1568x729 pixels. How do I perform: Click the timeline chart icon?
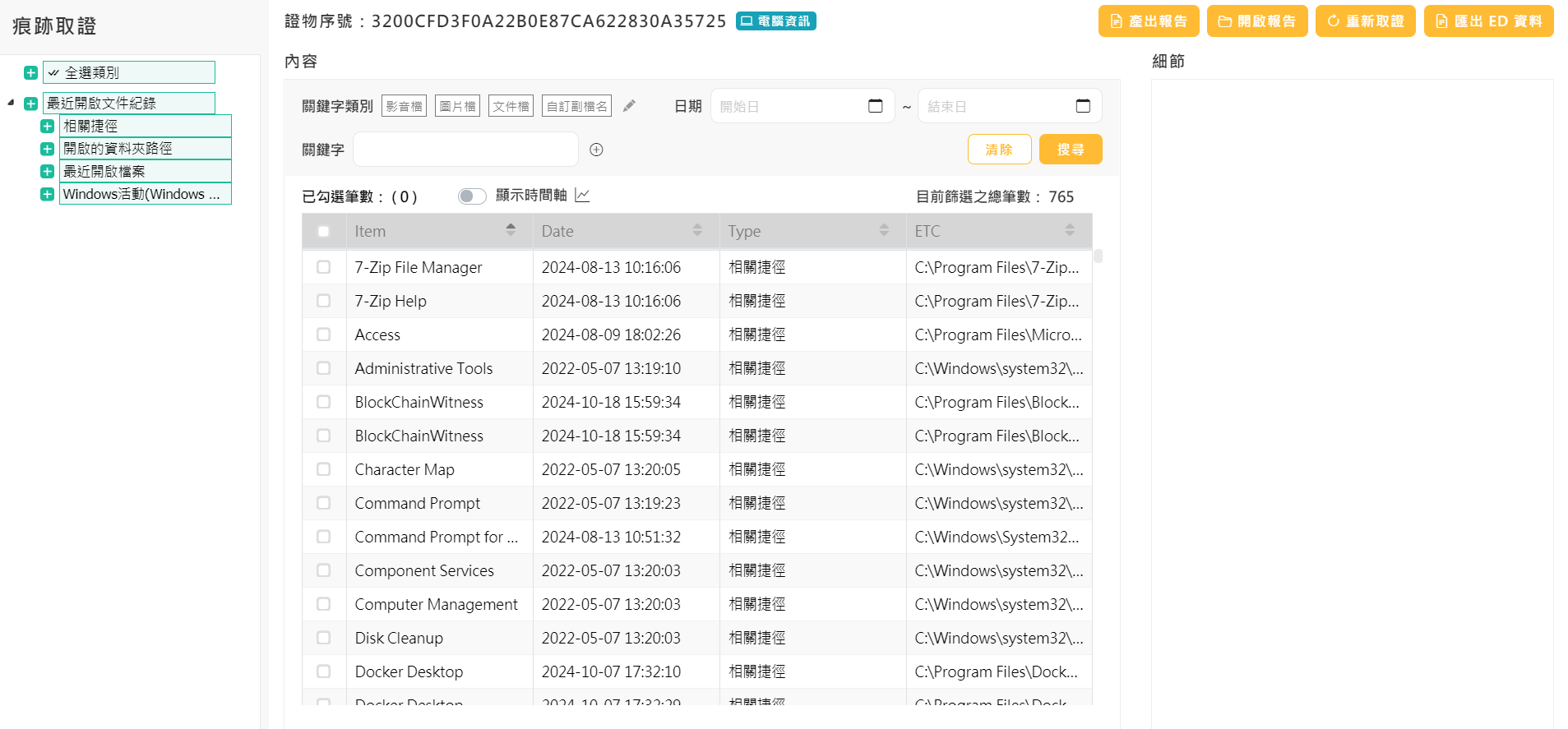(582, 196)
